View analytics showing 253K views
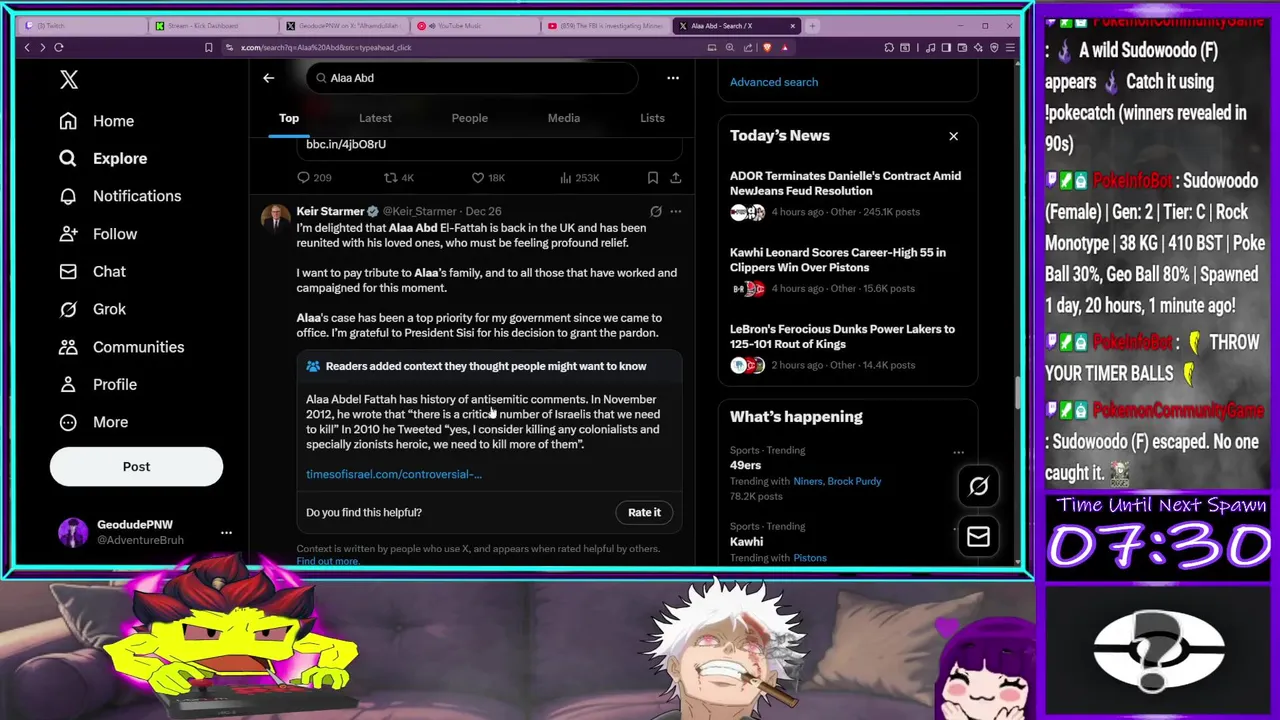 [x=579, y=178]
